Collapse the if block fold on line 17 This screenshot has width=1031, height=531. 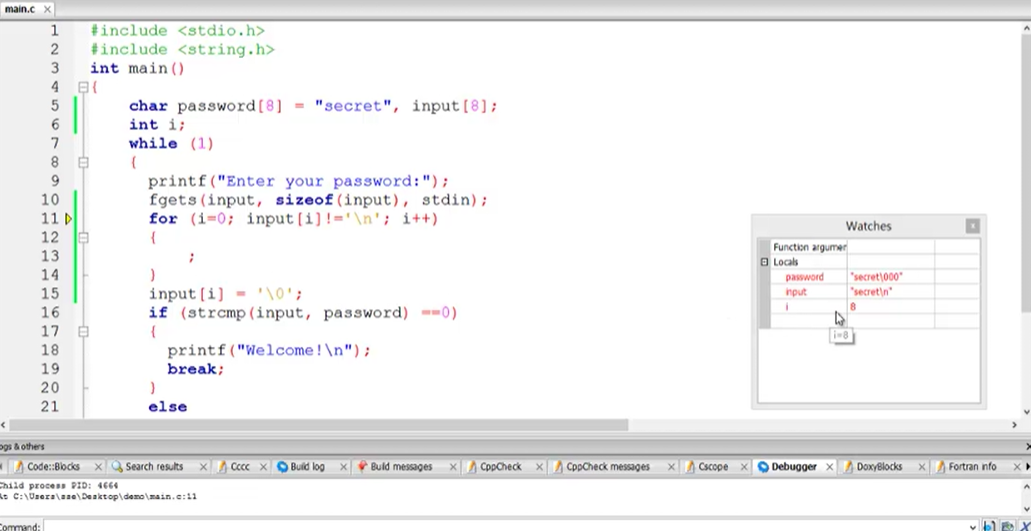click(83, 332)
